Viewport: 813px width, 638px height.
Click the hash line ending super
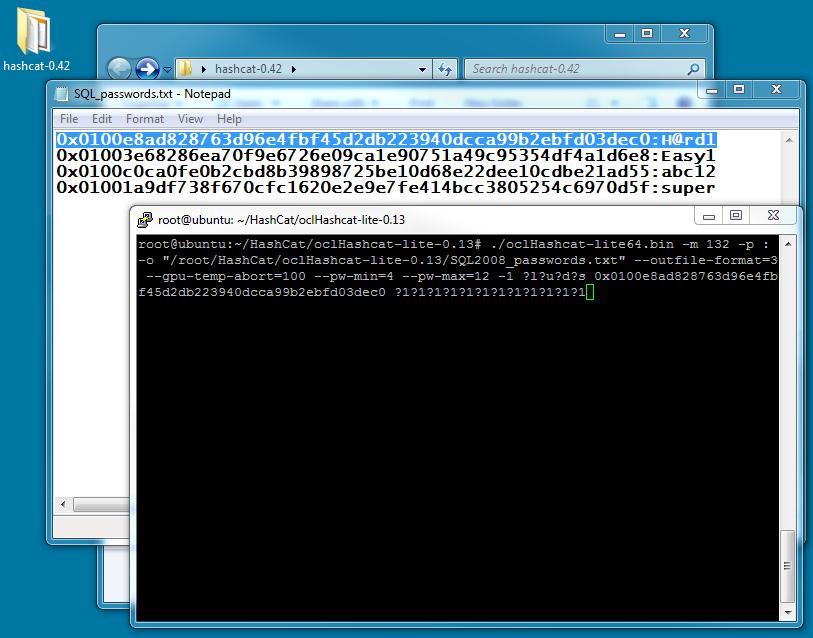click(386, 188)
